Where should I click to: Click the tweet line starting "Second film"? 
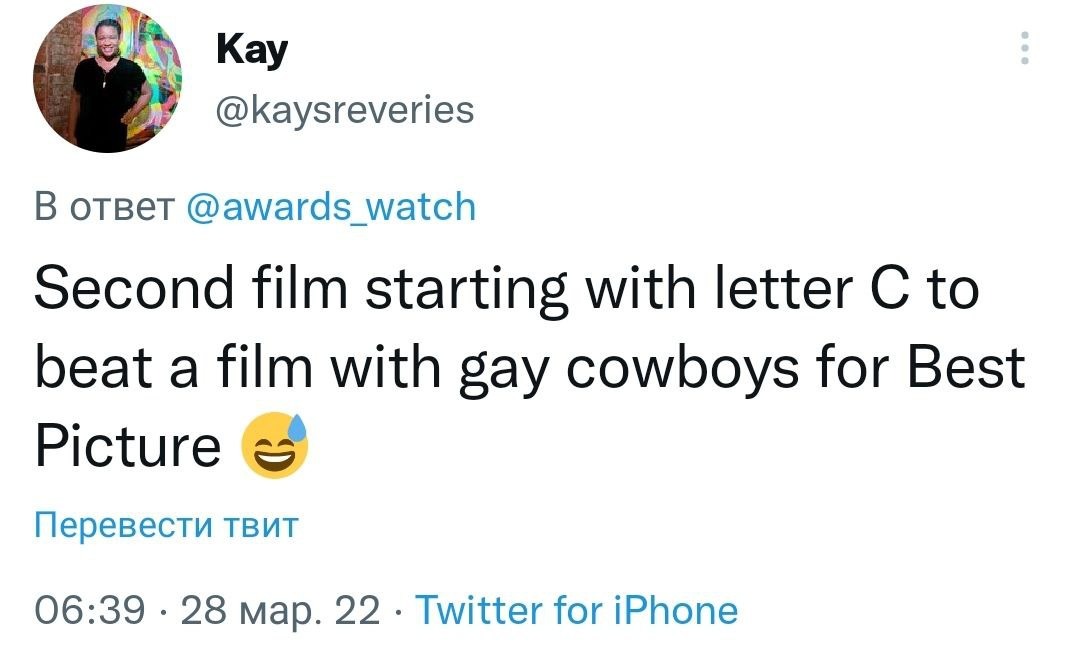(x=506, y=288)
